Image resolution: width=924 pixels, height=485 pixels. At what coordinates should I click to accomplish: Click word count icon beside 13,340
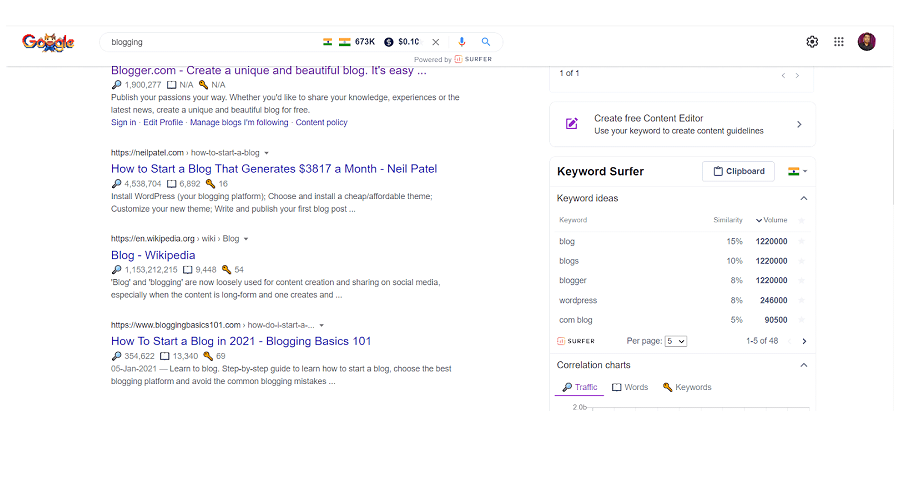point(164,356)
